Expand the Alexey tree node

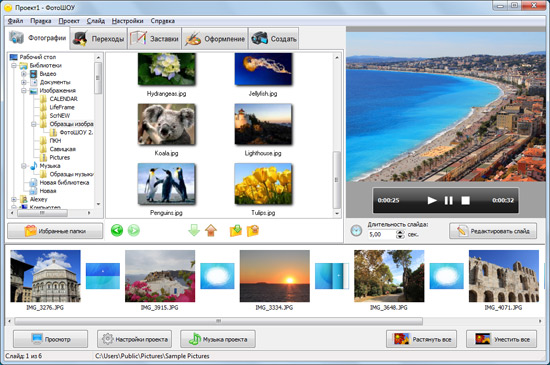point(14,200)
